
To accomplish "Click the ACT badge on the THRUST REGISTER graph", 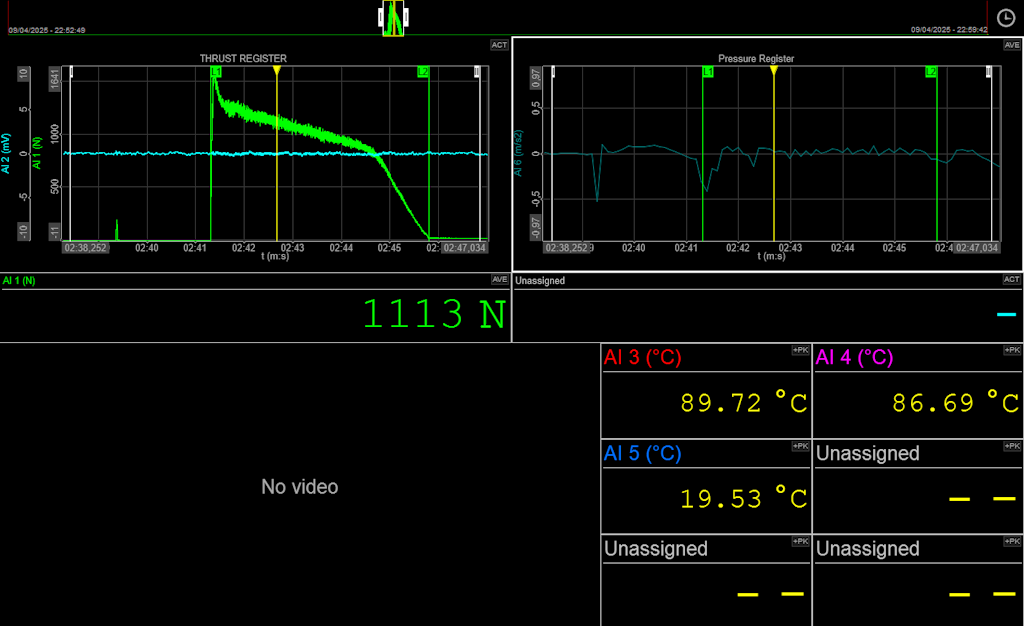I will tap(499, 45).
